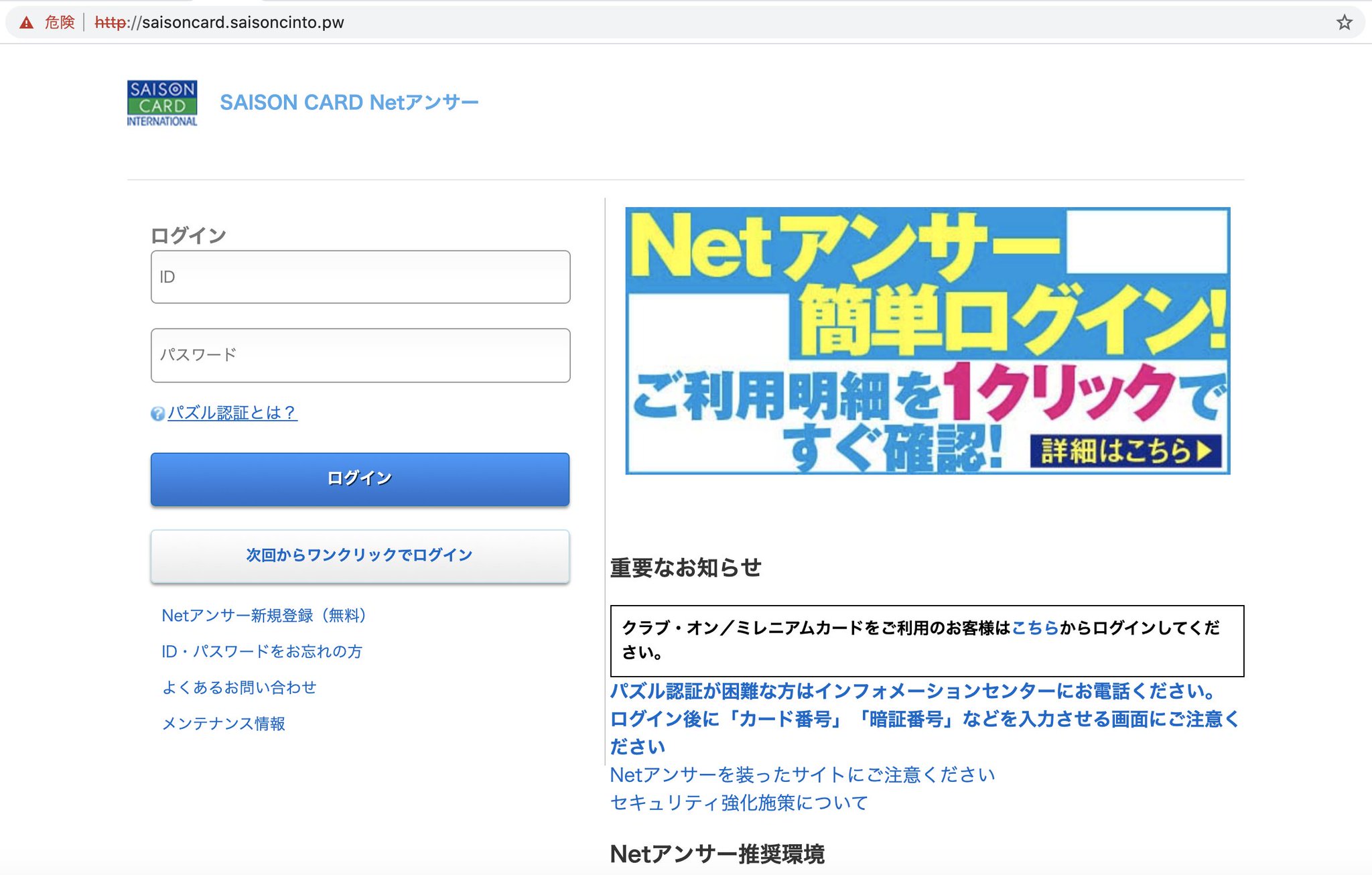The height and width of the screenshot is (875, 1372).
Task: Open よくあるお問い合わせ
Action: pyautogui.click(x=239, y=687)
